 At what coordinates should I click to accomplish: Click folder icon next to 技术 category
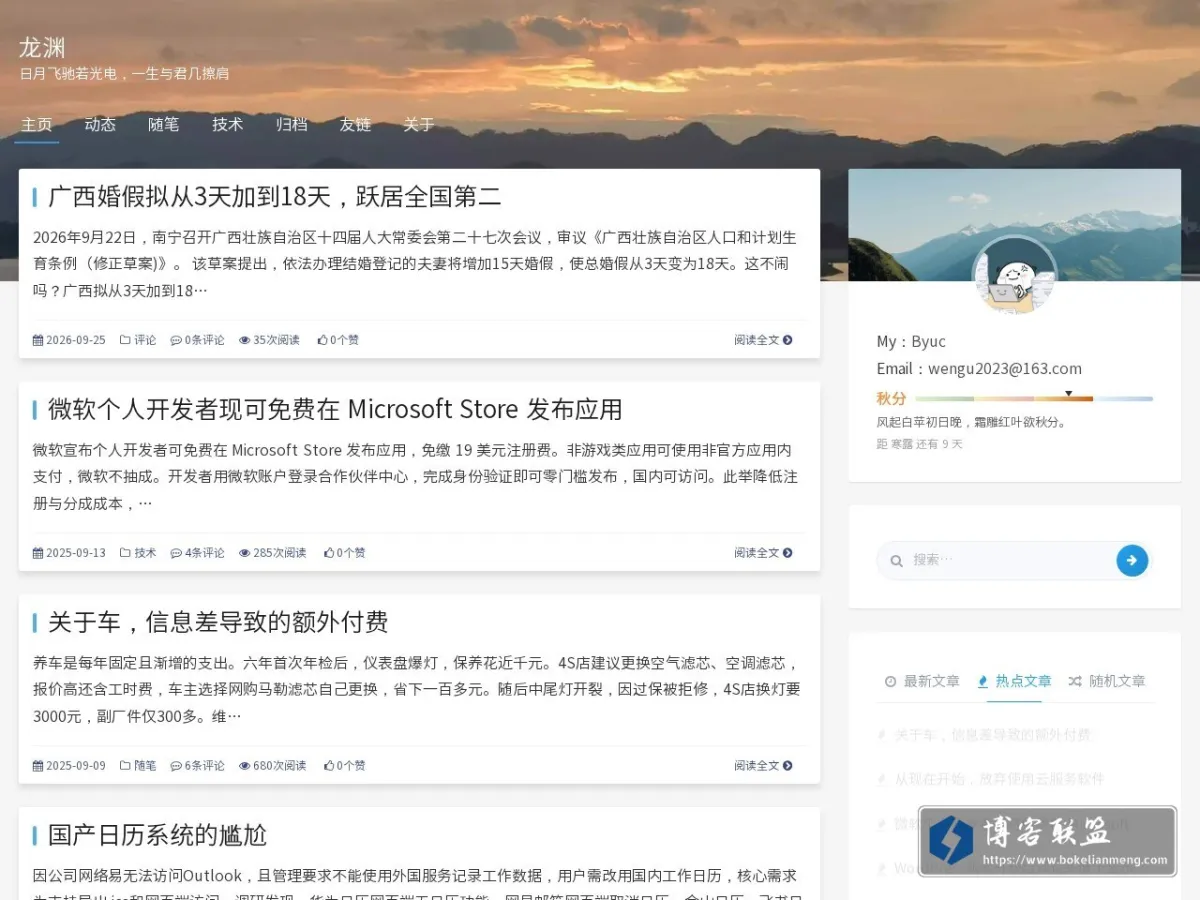(125, 553)
